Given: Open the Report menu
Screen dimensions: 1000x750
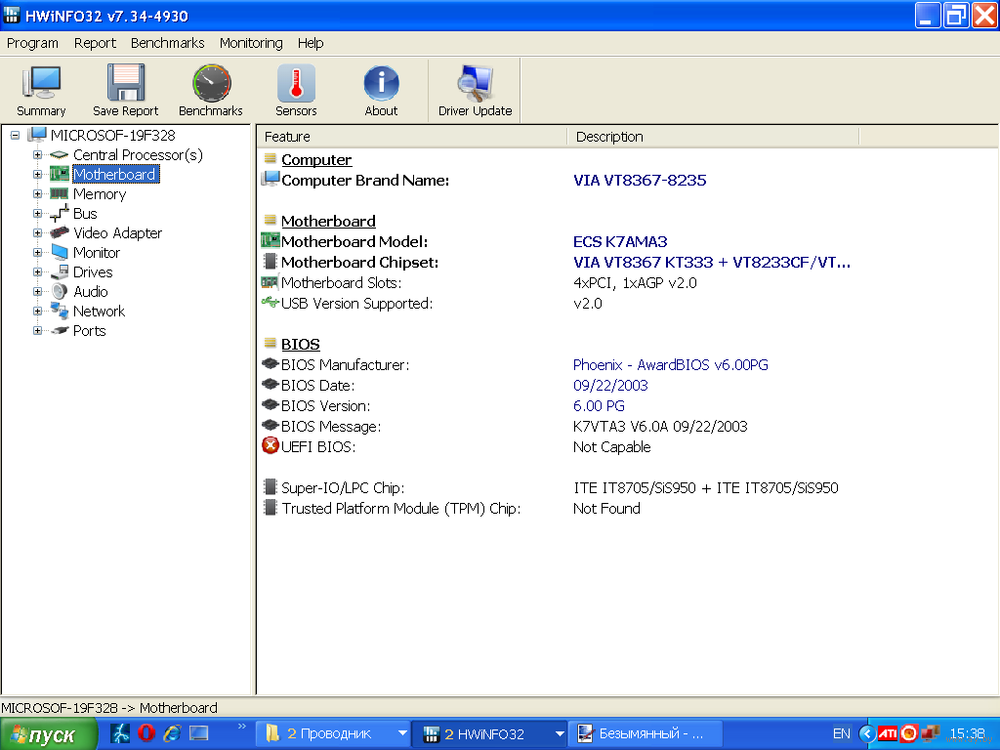Looking at the screenshot, I should click(95, 43).
